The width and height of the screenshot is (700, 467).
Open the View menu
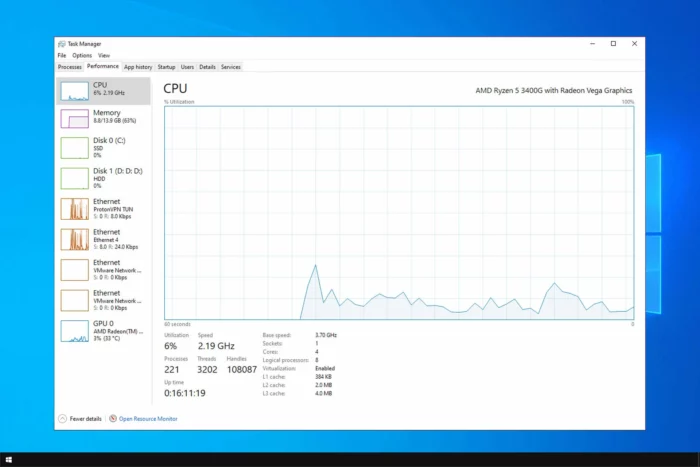[x=104, y=55]
